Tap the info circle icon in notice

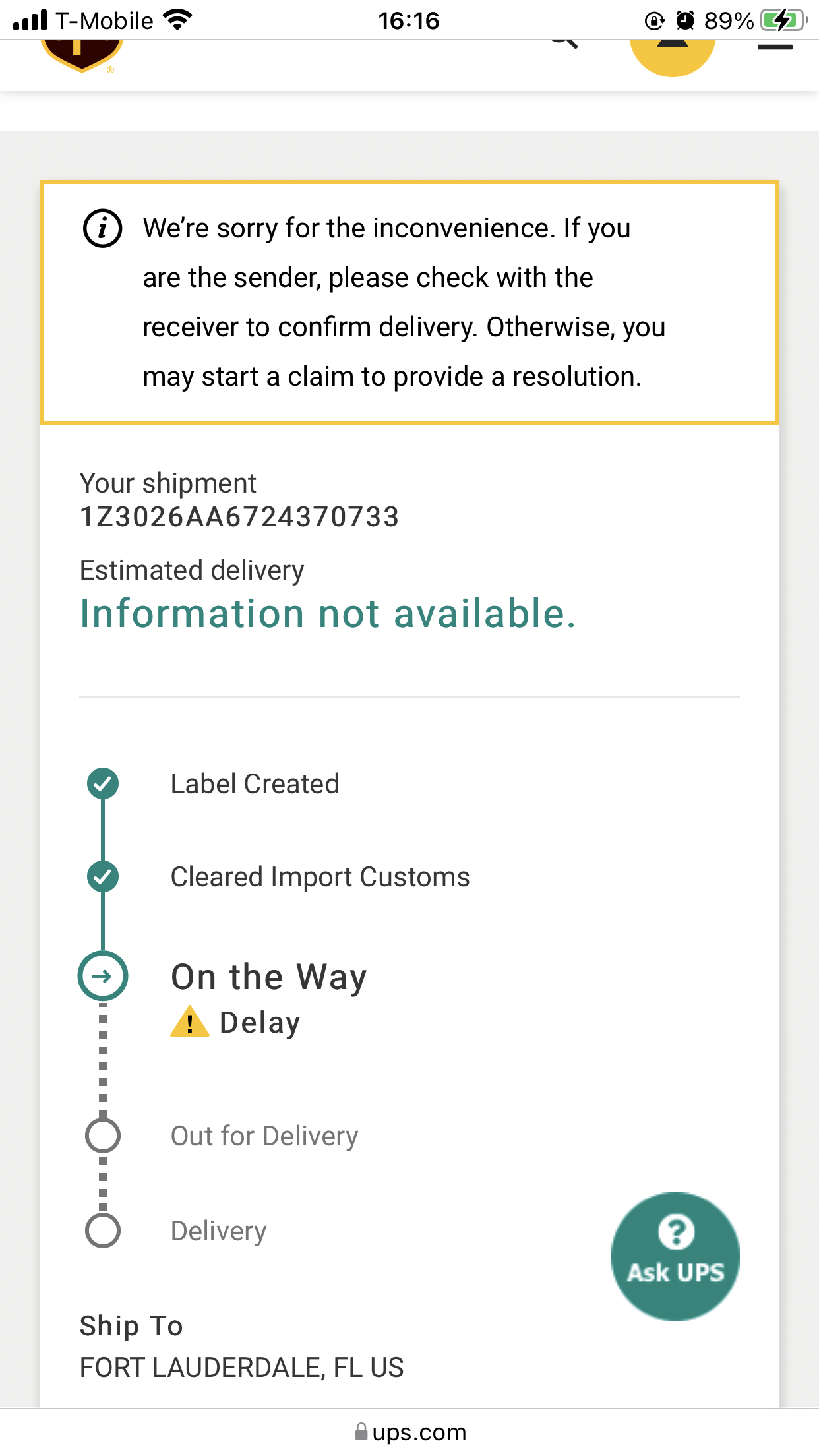coord(102,229)
